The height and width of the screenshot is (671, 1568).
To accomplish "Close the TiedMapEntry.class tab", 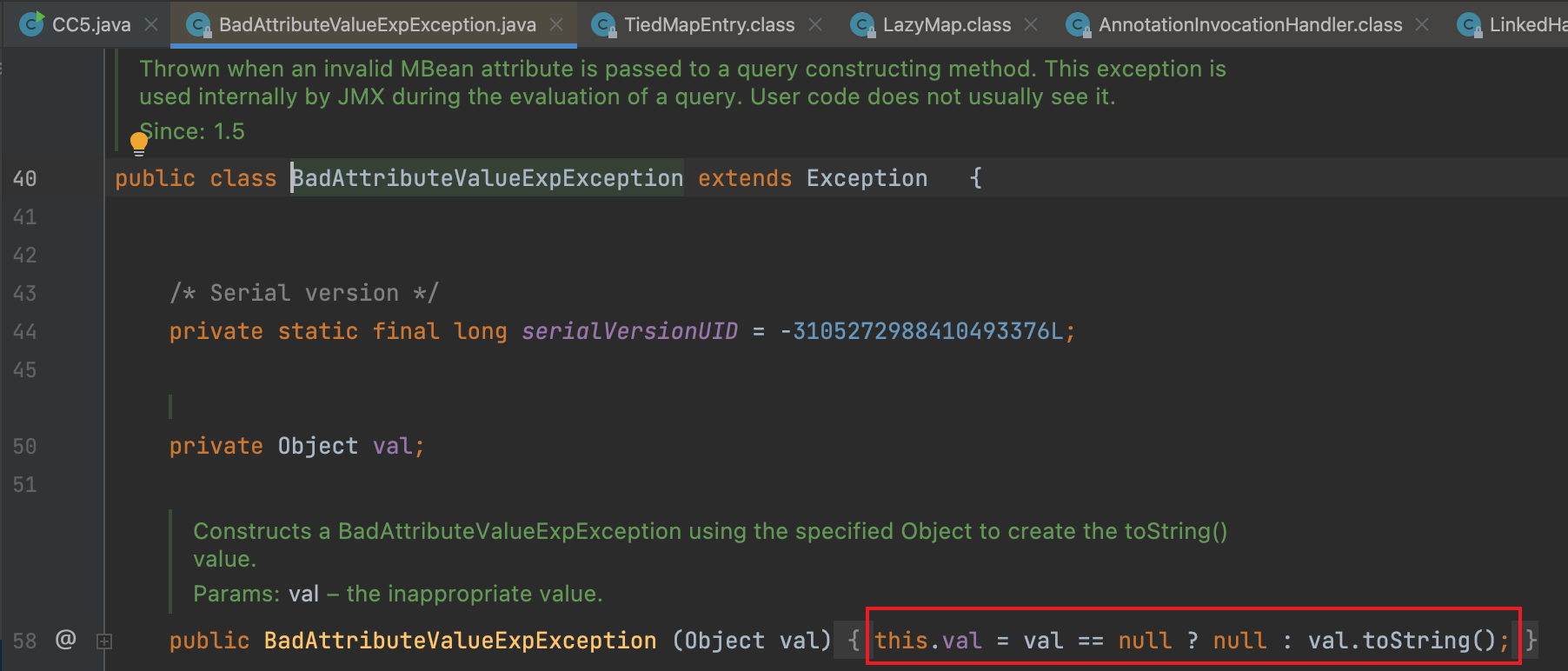I will [x=815, y=24].
